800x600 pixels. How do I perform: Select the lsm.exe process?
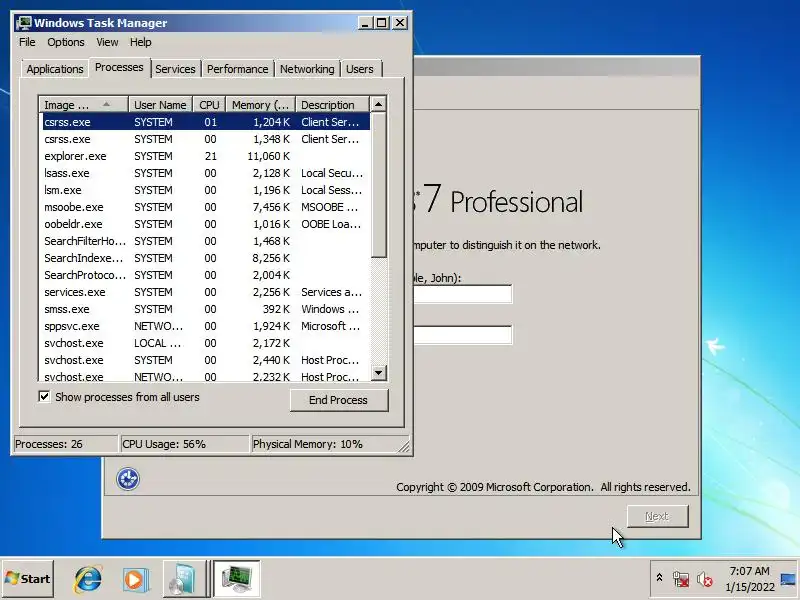(206, 190)
